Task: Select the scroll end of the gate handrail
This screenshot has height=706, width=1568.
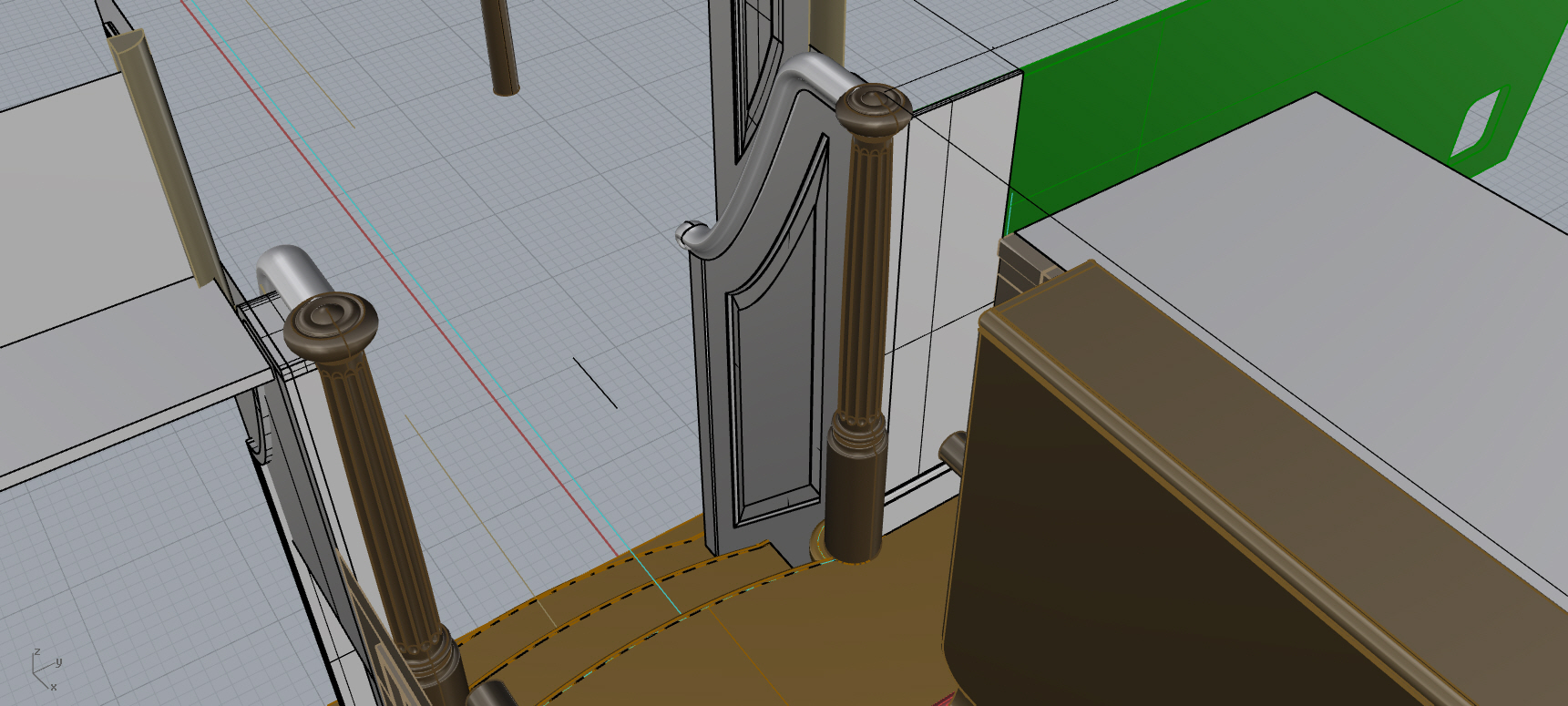Action: tap(688, 234)
